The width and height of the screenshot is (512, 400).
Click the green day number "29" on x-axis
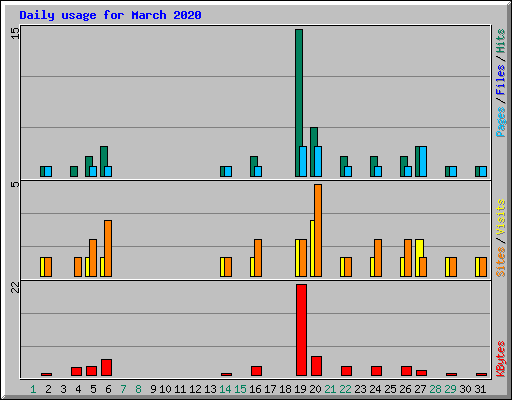click(450, 389)
